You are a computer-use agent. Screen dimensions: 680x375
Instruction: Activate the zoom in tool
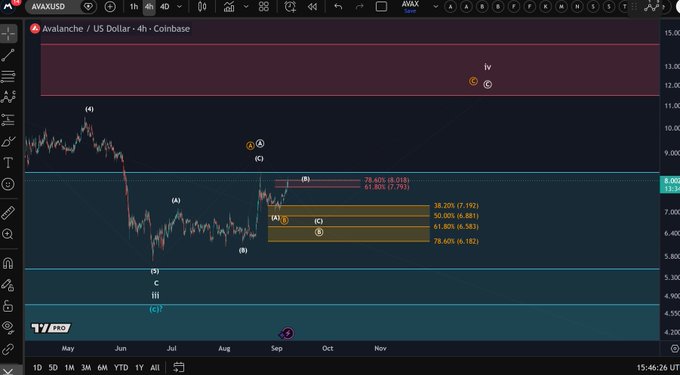(x=8, y=235)
